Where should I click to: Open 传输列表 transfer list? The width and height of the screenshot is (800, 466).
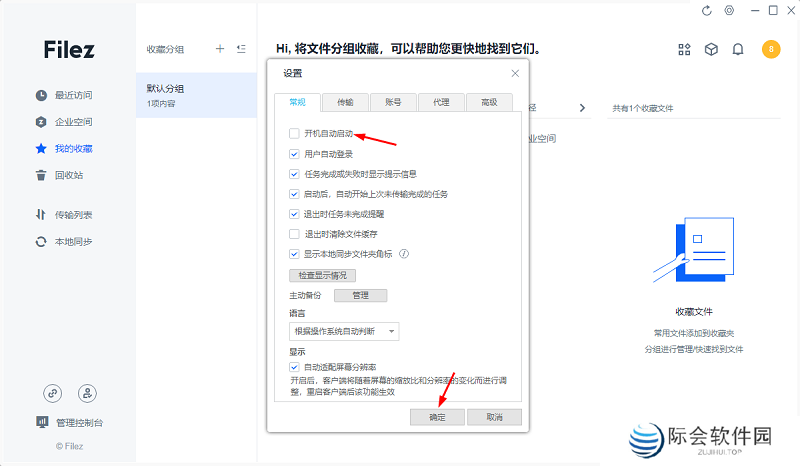(x=64, y=215)
